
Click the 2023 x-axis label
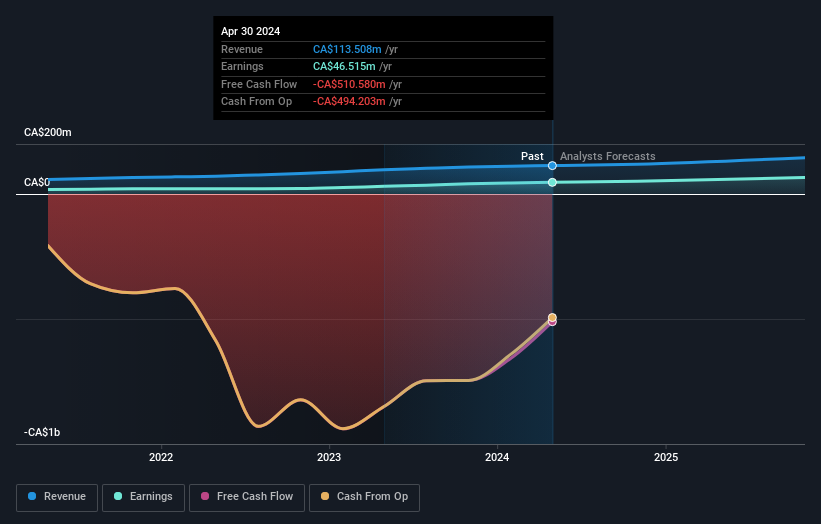(x=329, y=457)
